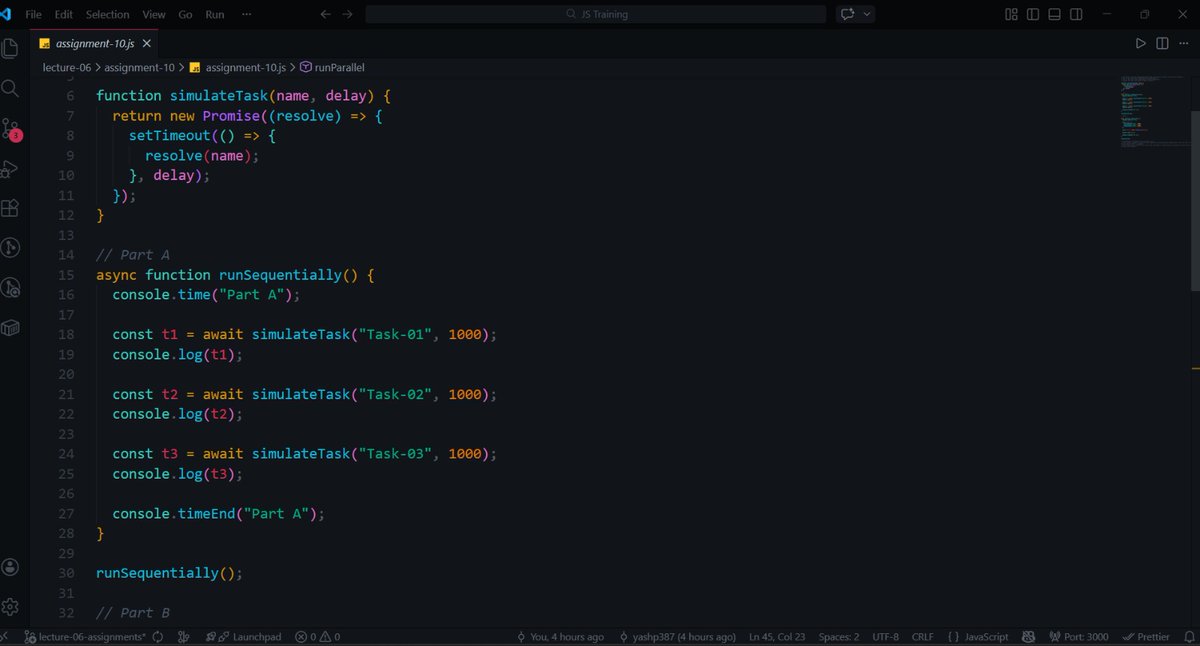Click 'You, 4 hours ago' status item
The image size is (1200, 646).
(x=560, y=637)
